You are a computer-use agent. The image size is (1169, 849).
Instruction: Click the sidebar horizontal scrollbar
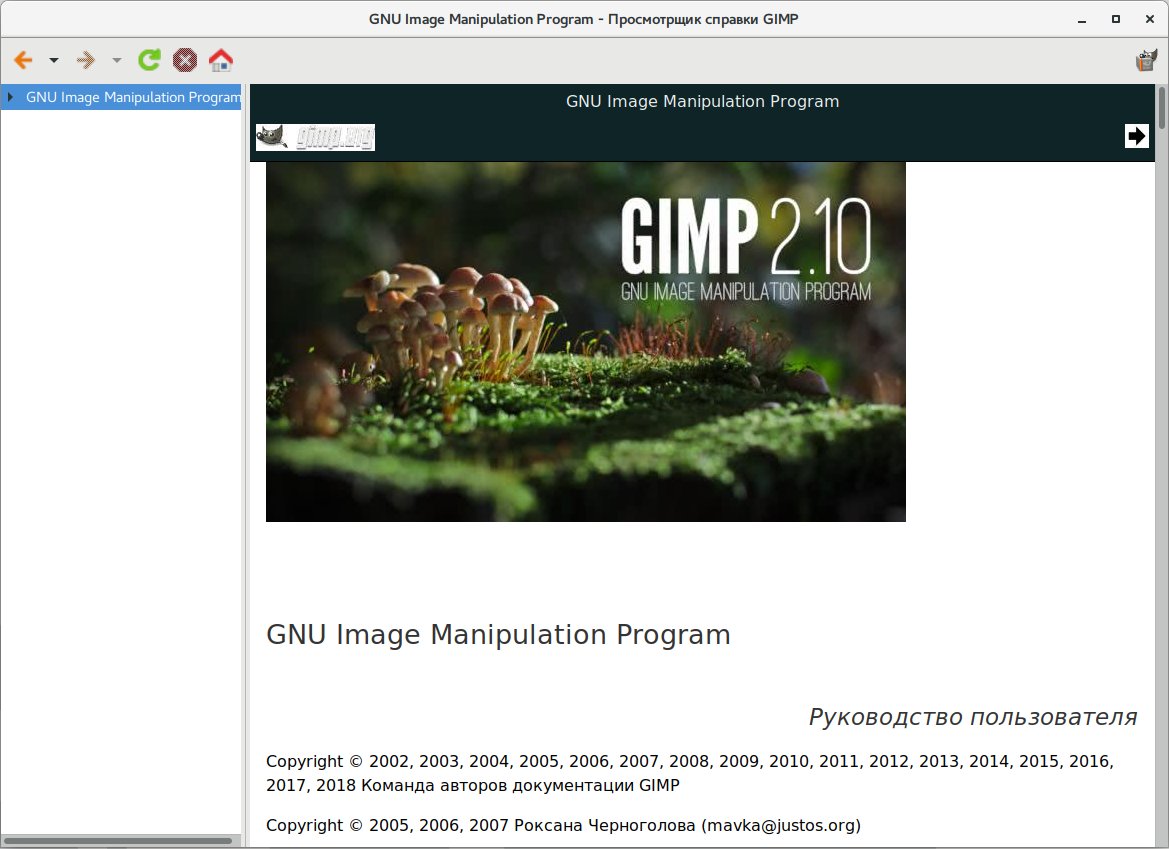pos(120,841)
